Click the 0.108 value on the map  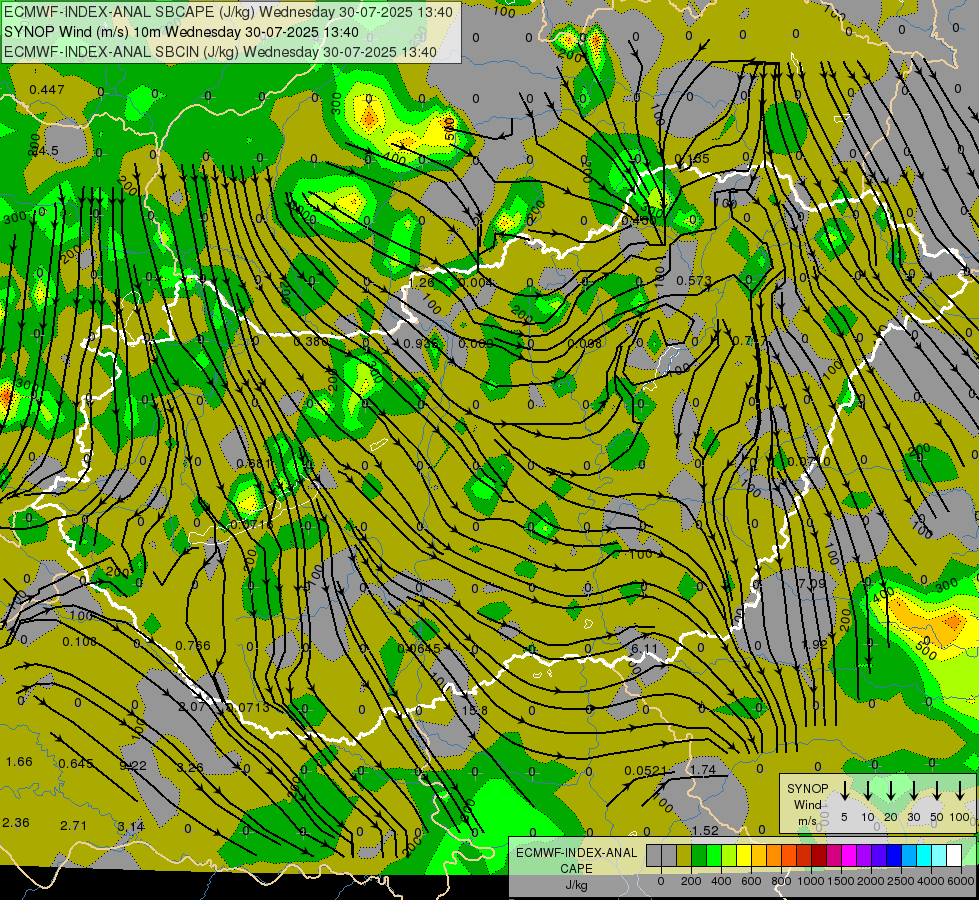click(80, 641)
